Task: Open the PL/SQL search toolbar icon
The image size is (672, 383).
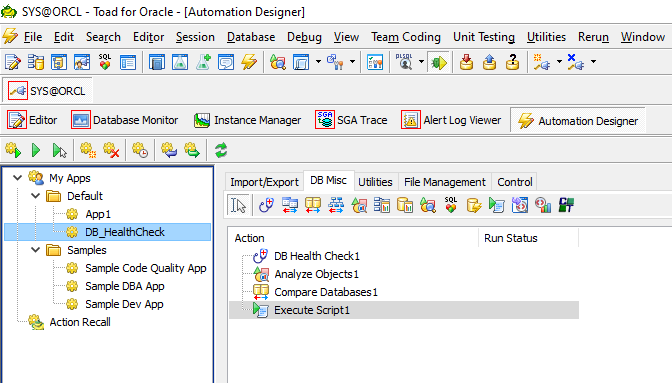Action: point(404,62)
